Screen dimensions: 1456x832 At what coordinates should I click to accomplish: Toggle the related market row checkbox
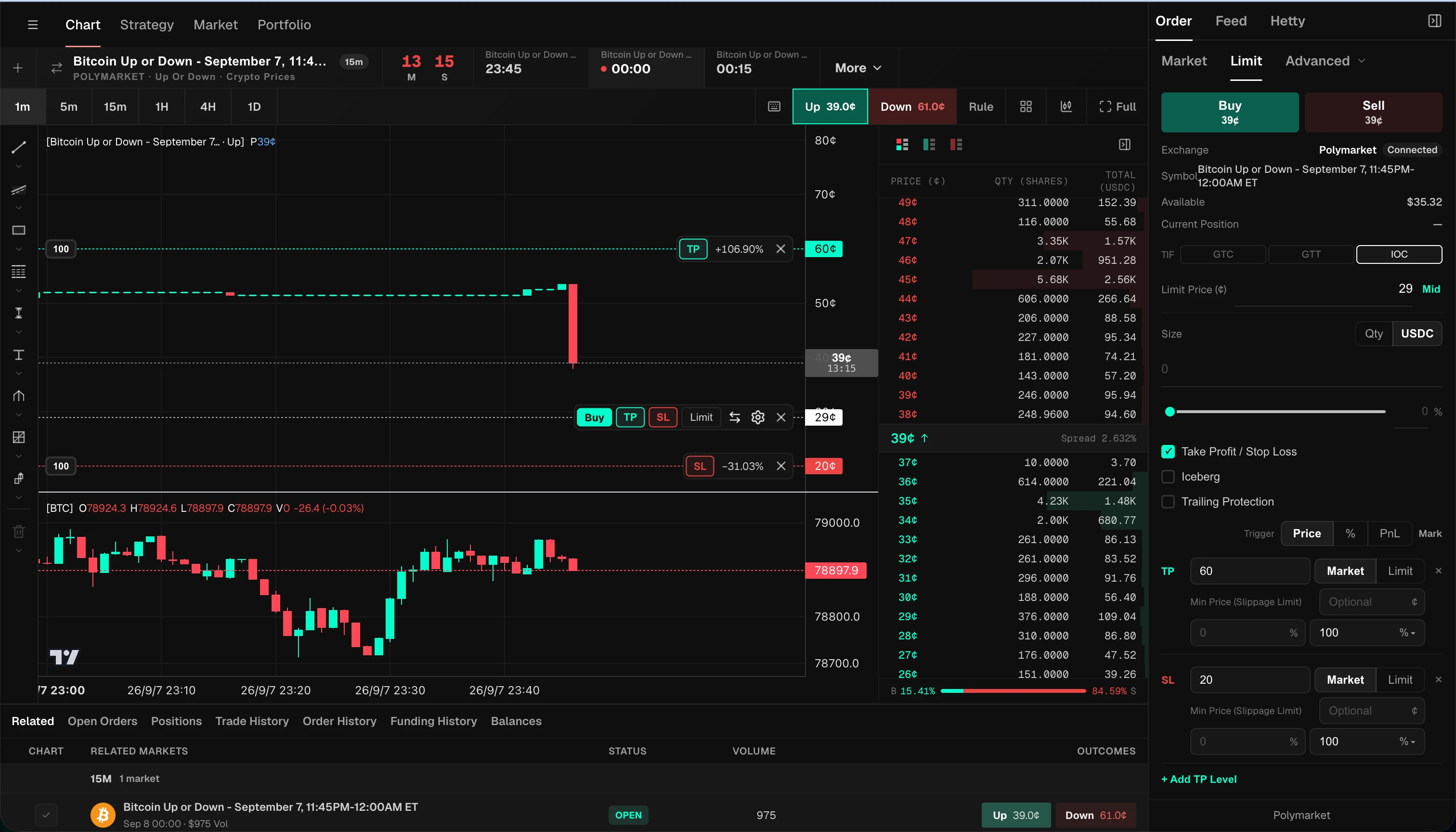pos(46,815)
